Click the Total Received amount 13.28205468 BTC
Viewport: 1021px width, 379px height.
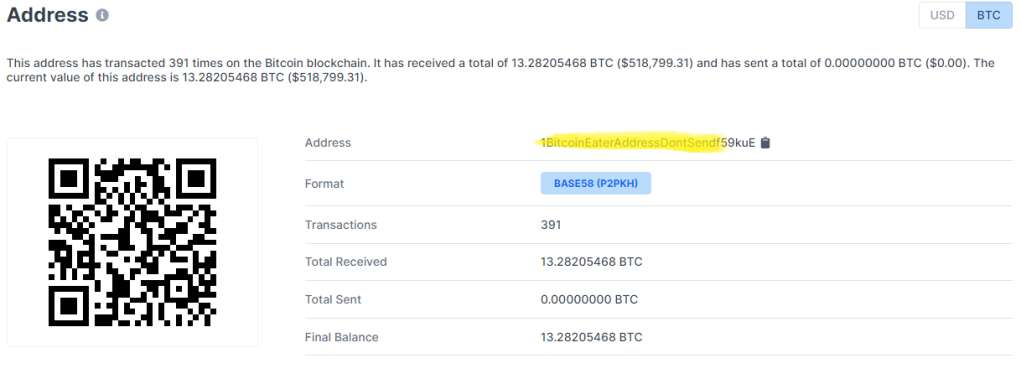[x=591, y=262]
